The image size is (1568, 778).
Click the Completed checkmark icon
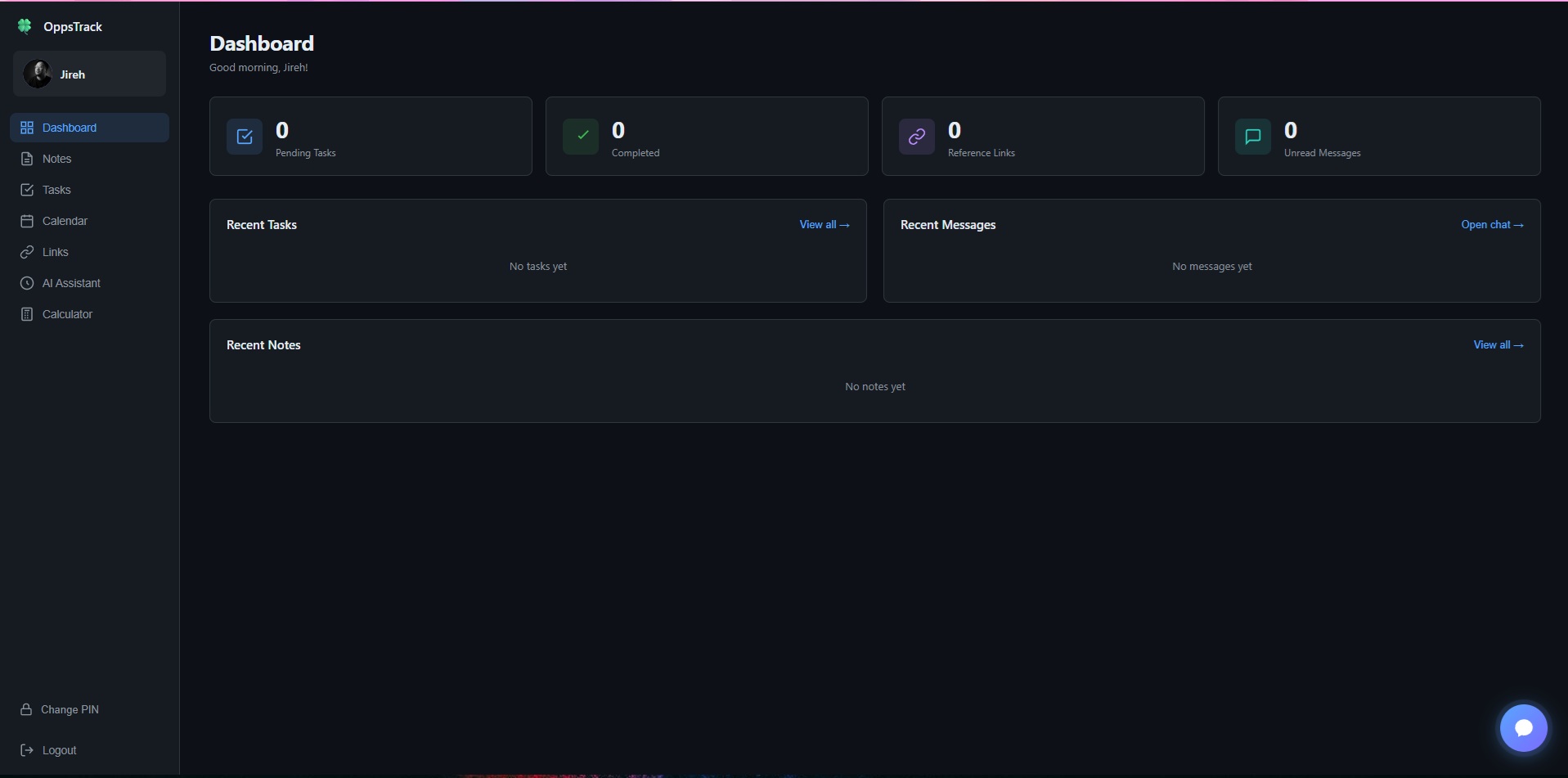pos(581,137)
